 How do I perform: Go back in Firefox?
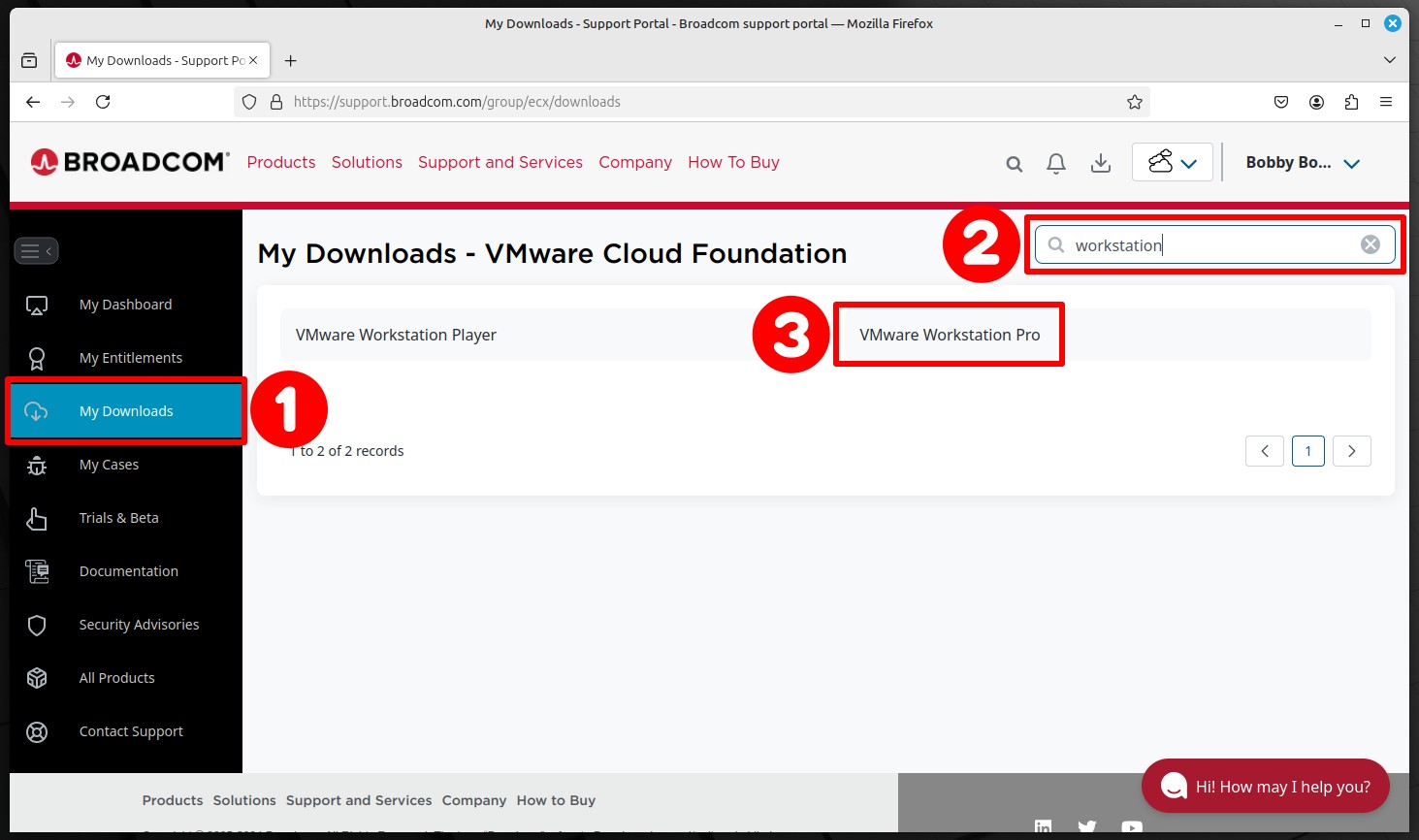pyautogui.click(x=33, y=102)
